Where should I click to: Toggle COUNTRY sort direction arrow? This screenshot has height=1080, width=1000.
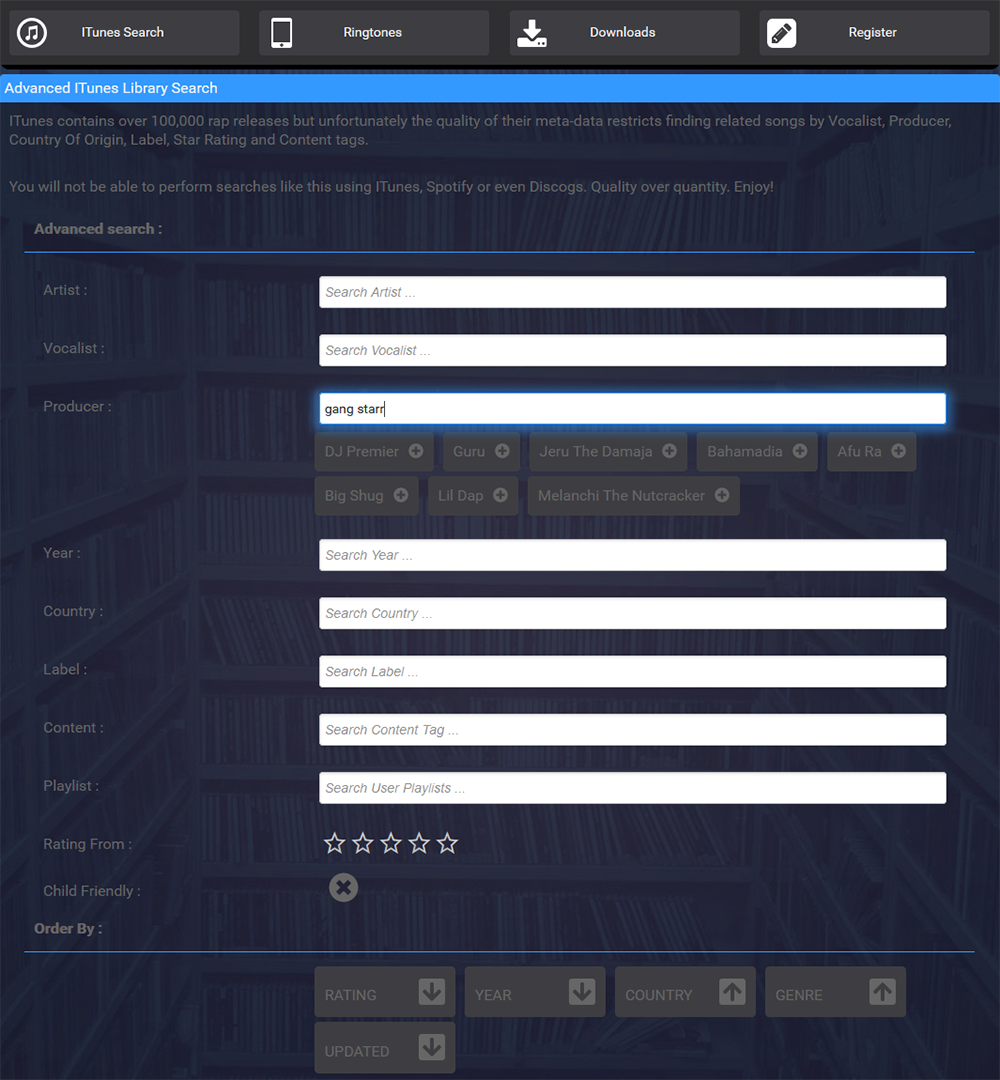point(732,992)
